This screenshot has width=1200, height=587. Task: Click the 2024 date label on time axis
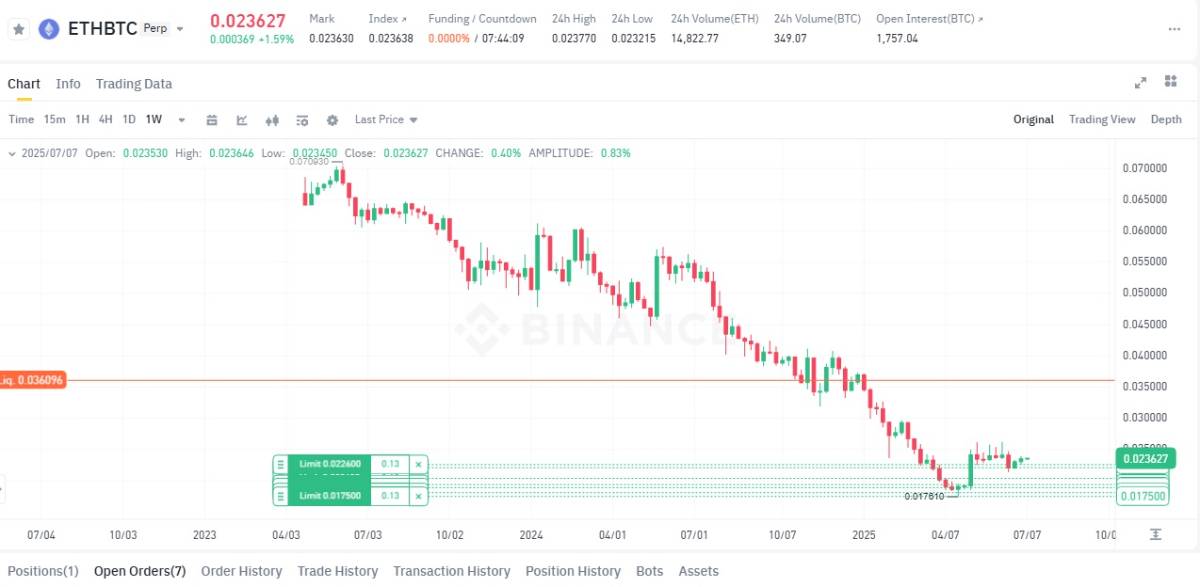(x=531, y=535)
